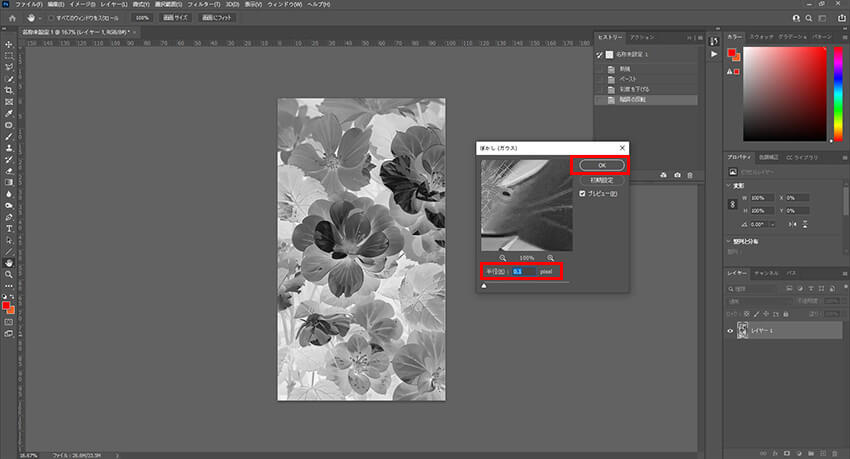Image resolution: width=850 pixels, height=459 pixels.
Task: Click the Home icon in options bar
Action: point(12,18)
